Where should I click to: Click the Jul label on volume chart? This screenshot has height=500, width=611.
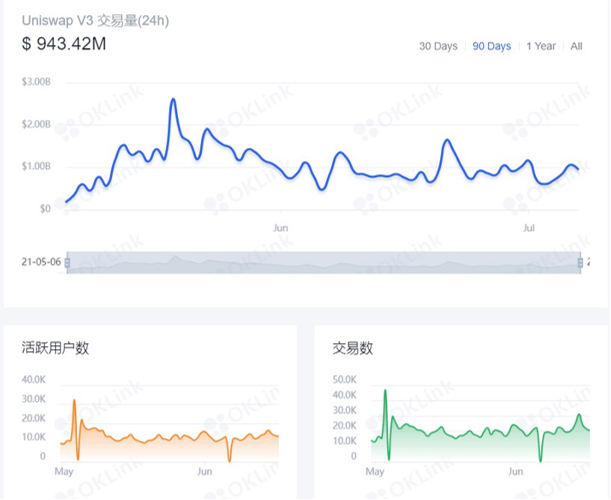click(x=529, y=228)
